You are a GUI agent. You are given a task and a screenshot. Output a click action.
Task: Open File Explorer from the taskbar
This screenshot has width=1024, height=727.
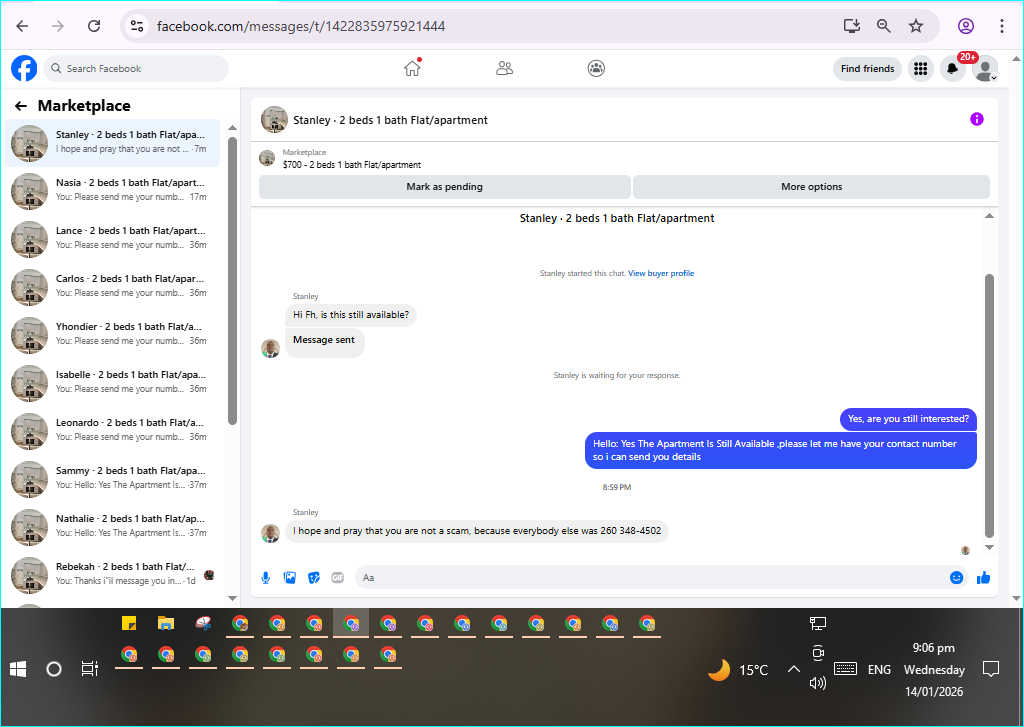pos(166,623)
